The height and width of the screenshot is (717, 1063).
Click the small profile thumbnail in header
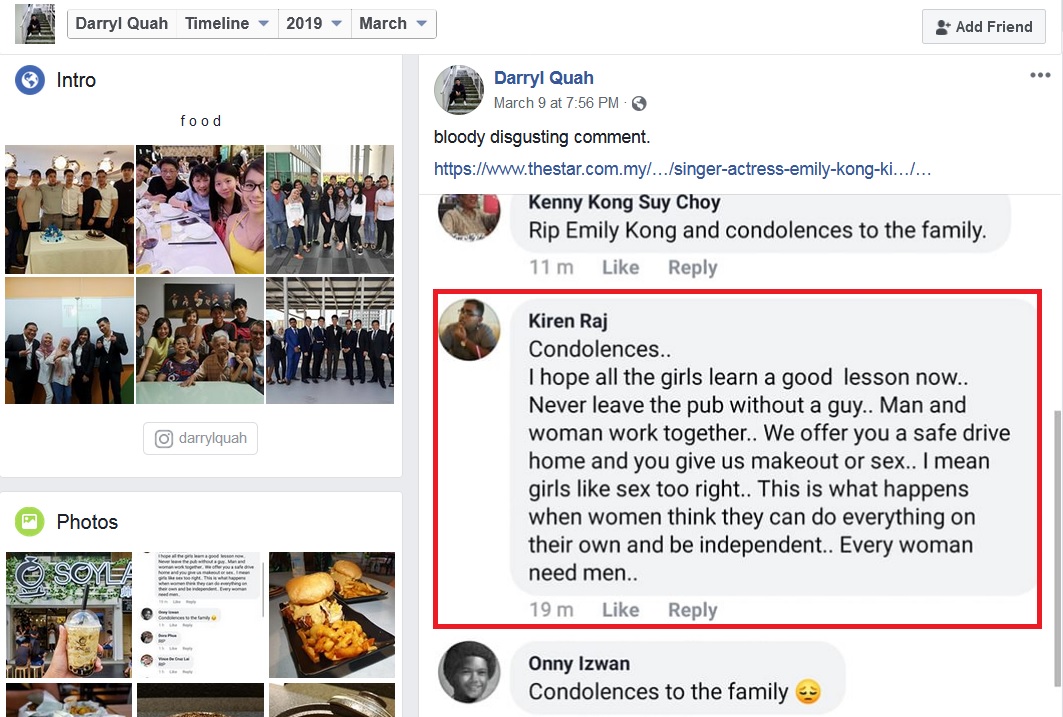35,24
